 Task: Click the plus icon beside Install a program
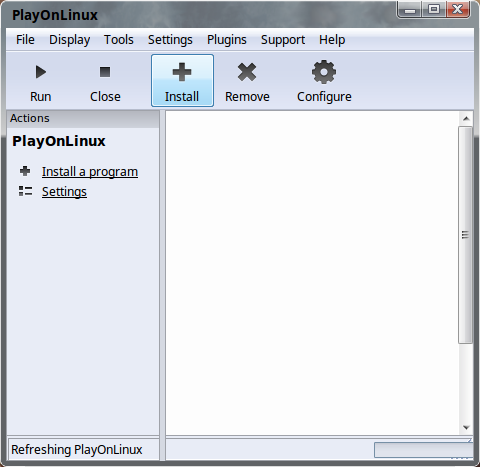tap(25, 171)
